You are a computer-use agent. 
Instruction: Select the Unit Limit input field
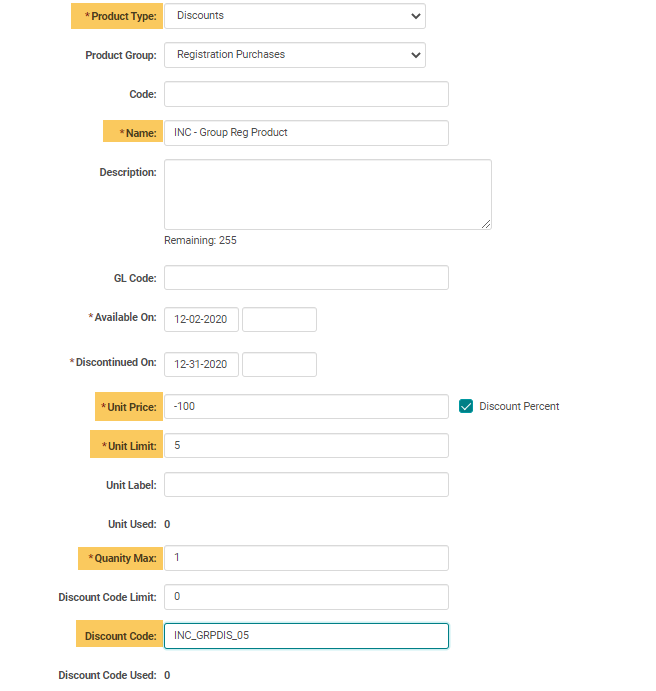pos(306,446)
